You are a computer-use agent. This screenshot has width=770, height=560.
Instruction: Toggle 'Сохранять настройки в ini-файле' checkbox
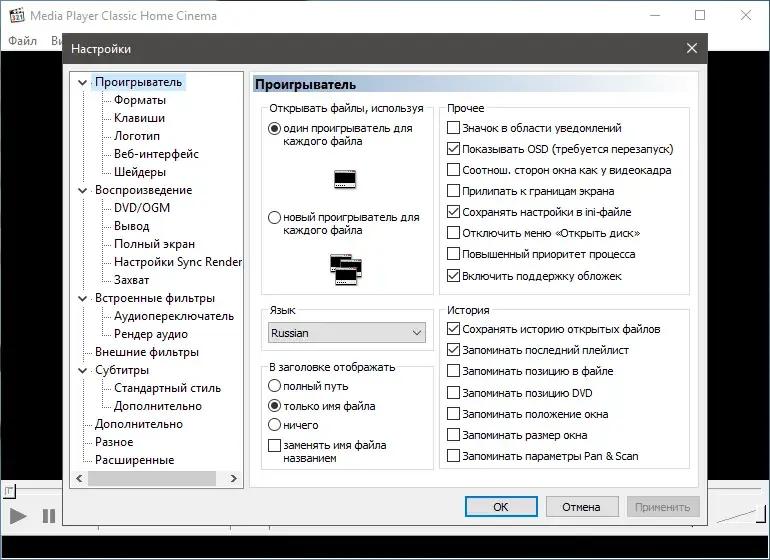click(x=453, y=212)
